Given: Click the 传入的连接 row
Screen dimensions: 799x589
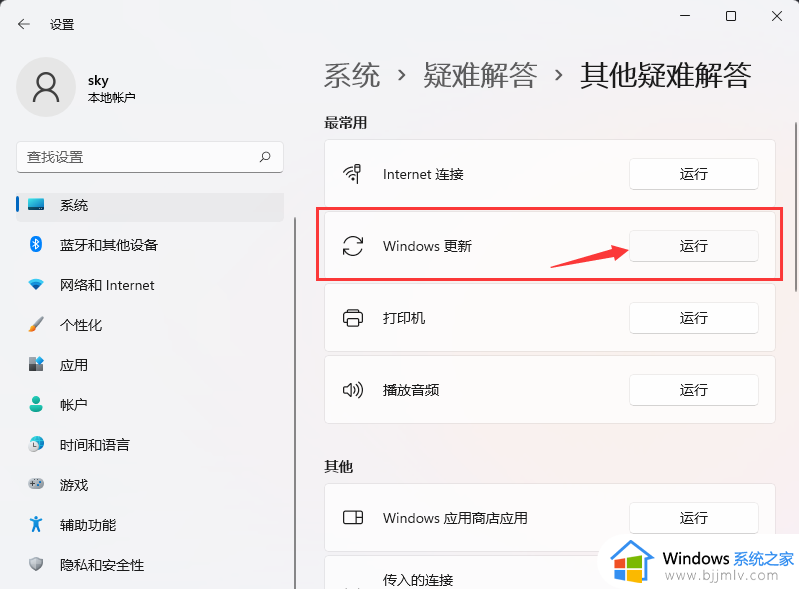Looking at the screenshot, I should (x=549, y=573).
